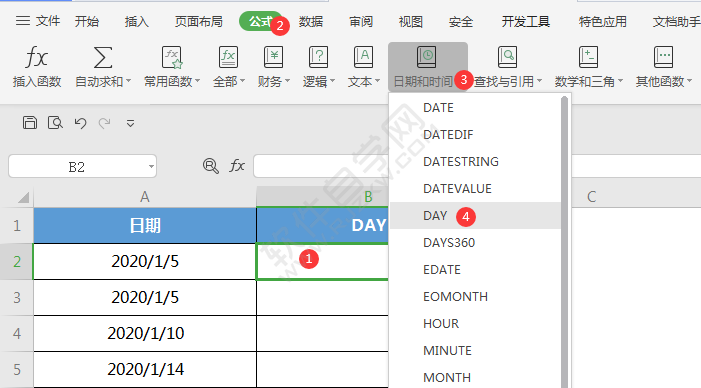Expand the quick access toolbar customize arrow
This screenshot has width=701, height=388.
tap(131, 123)
